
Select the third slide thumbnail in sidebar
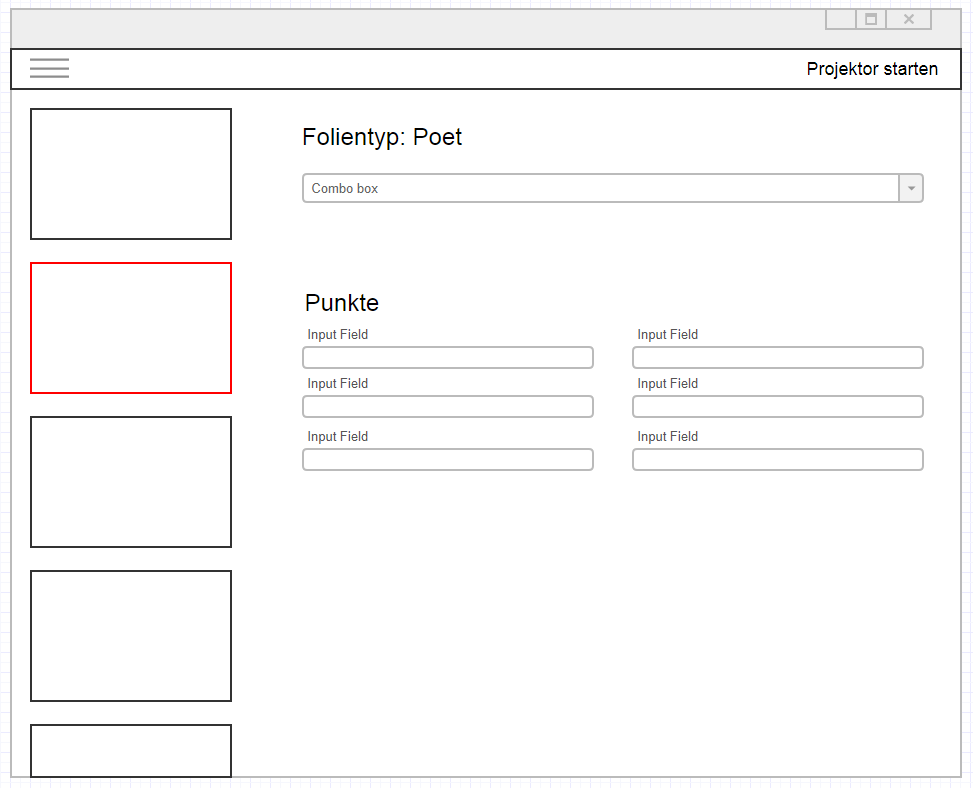[131, 482]
